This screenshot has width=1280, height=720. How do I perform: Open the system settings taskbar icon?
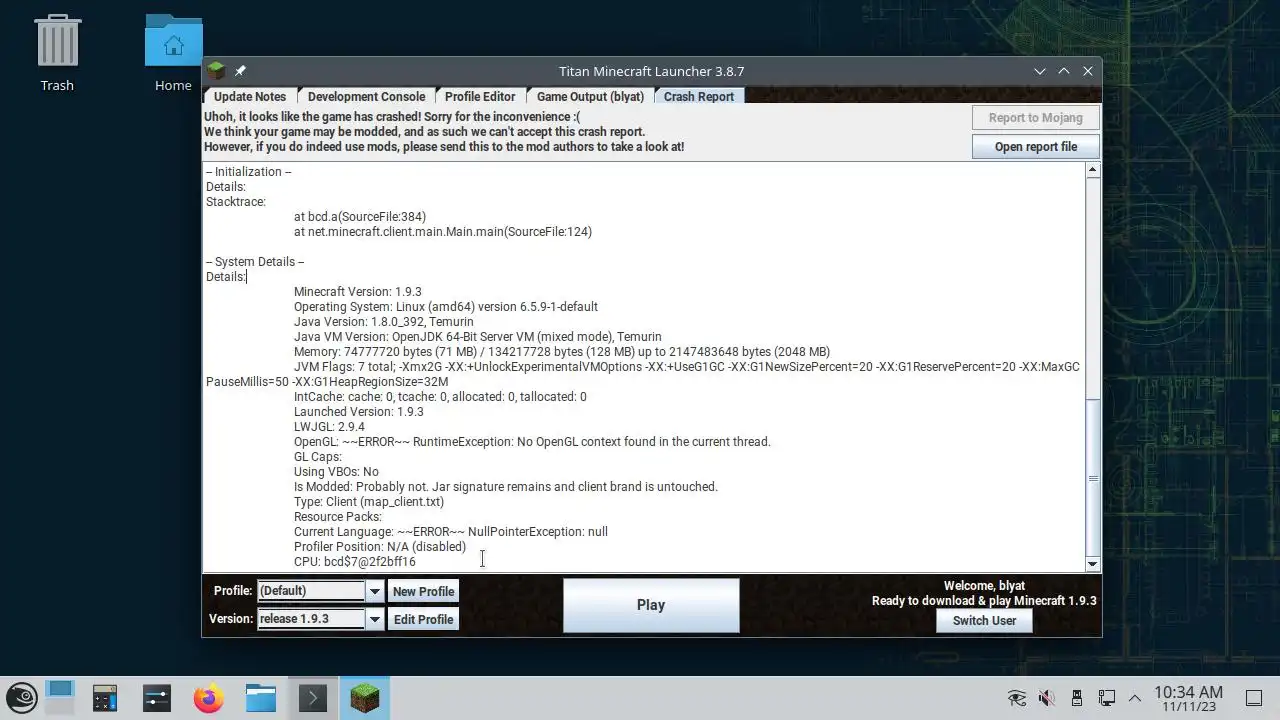click(157, 697)
